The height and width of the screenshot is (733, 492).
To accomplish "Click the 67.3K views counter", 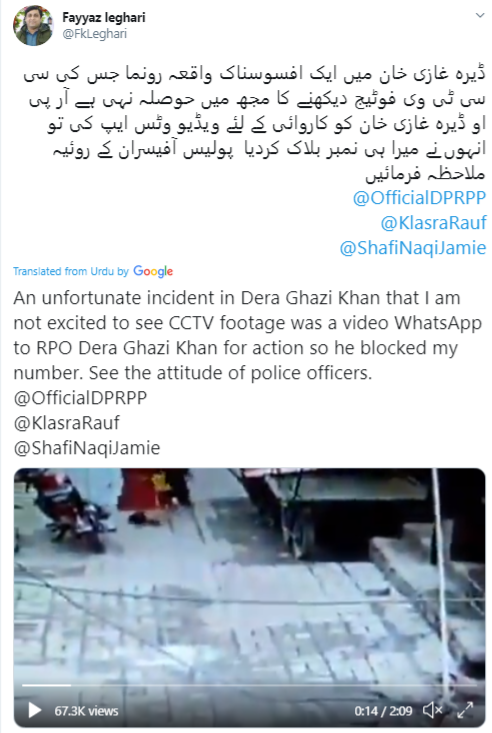I will [x=86, y=711].
